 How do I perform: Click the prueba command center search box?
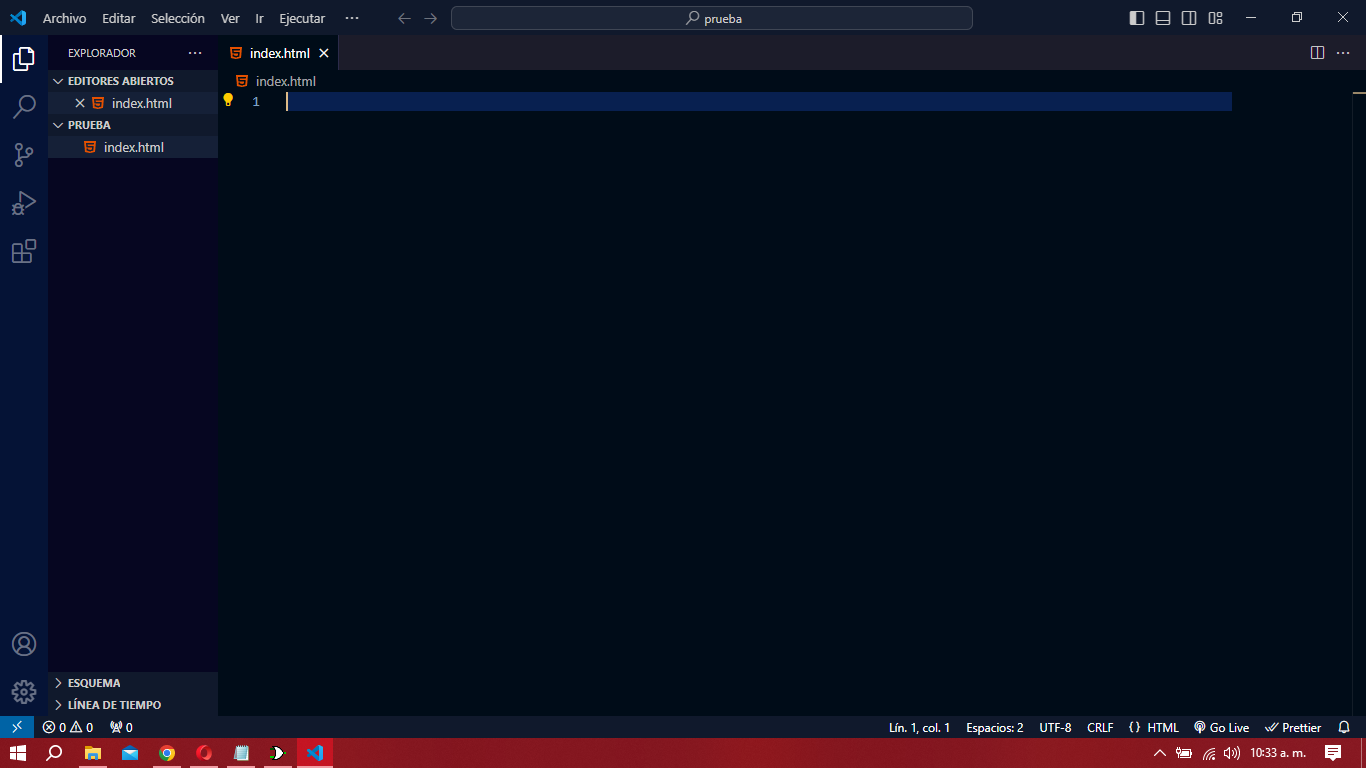712,18
